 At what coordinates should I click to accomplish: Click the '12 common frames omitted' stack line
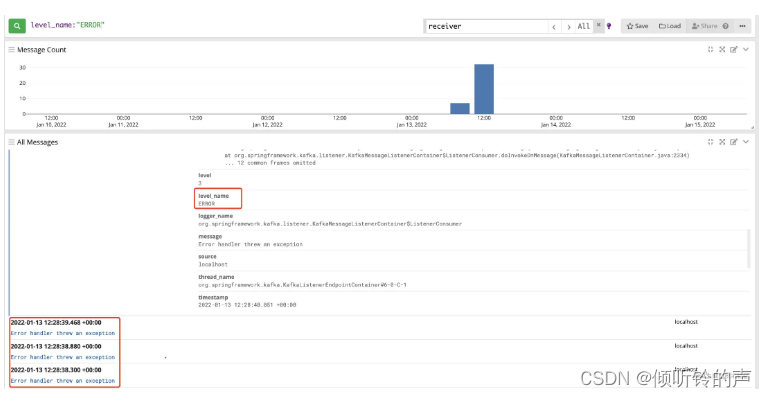click(270, 163)
